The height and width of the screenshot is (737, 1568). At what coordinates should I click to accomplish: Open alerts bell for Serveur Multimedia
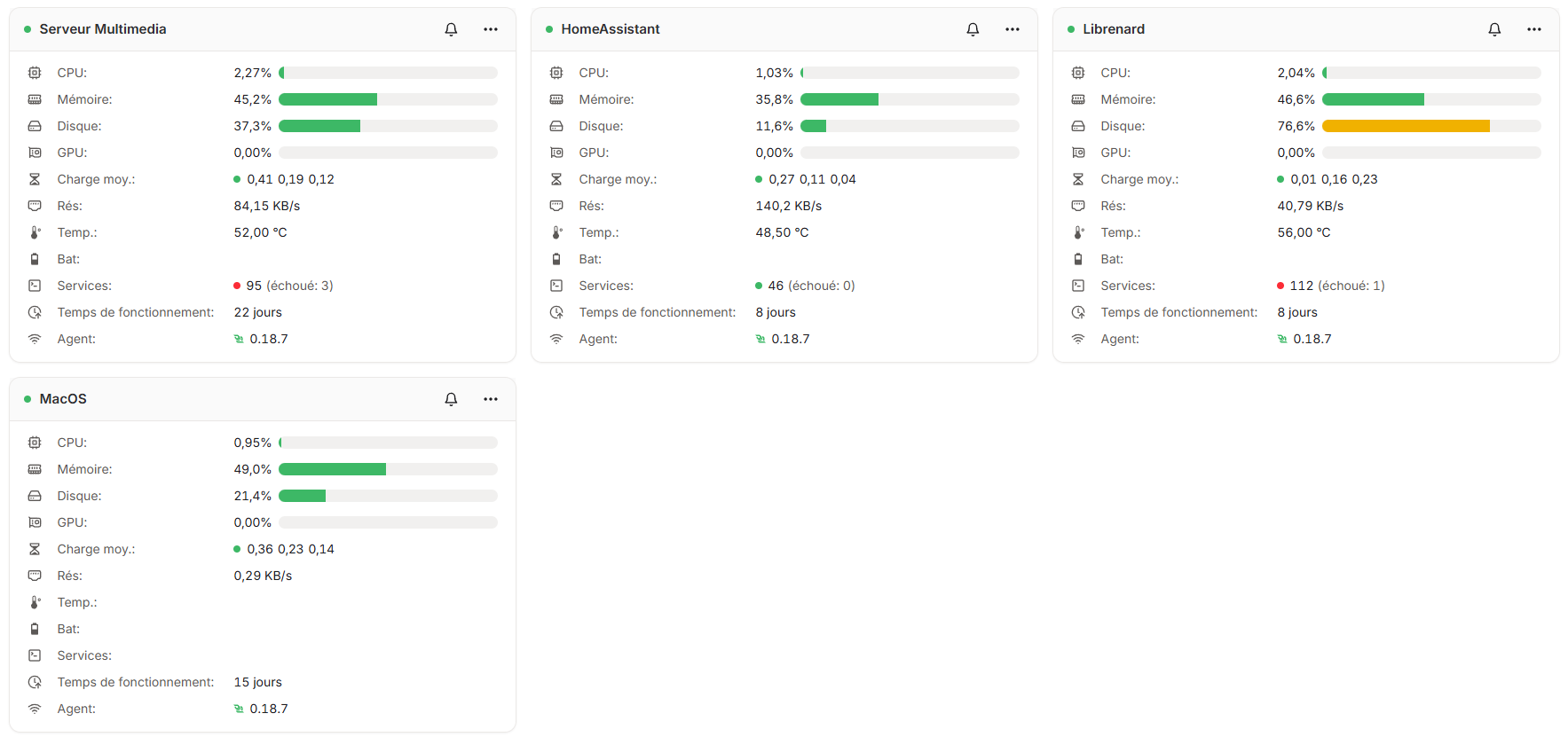451,29
